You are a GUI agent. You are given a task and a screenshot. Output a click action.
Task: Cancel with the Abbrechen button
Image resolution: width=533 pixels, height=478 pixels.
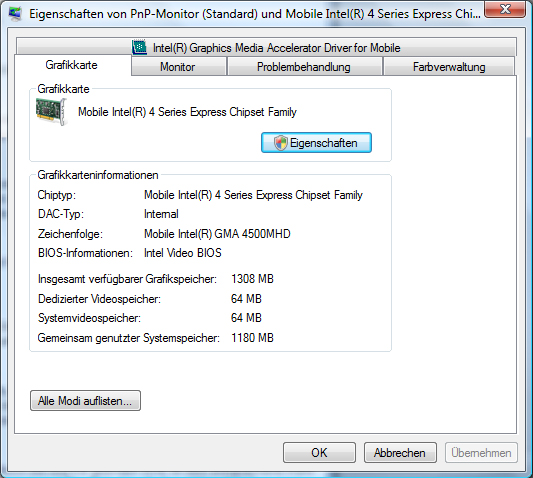(400, 453)
